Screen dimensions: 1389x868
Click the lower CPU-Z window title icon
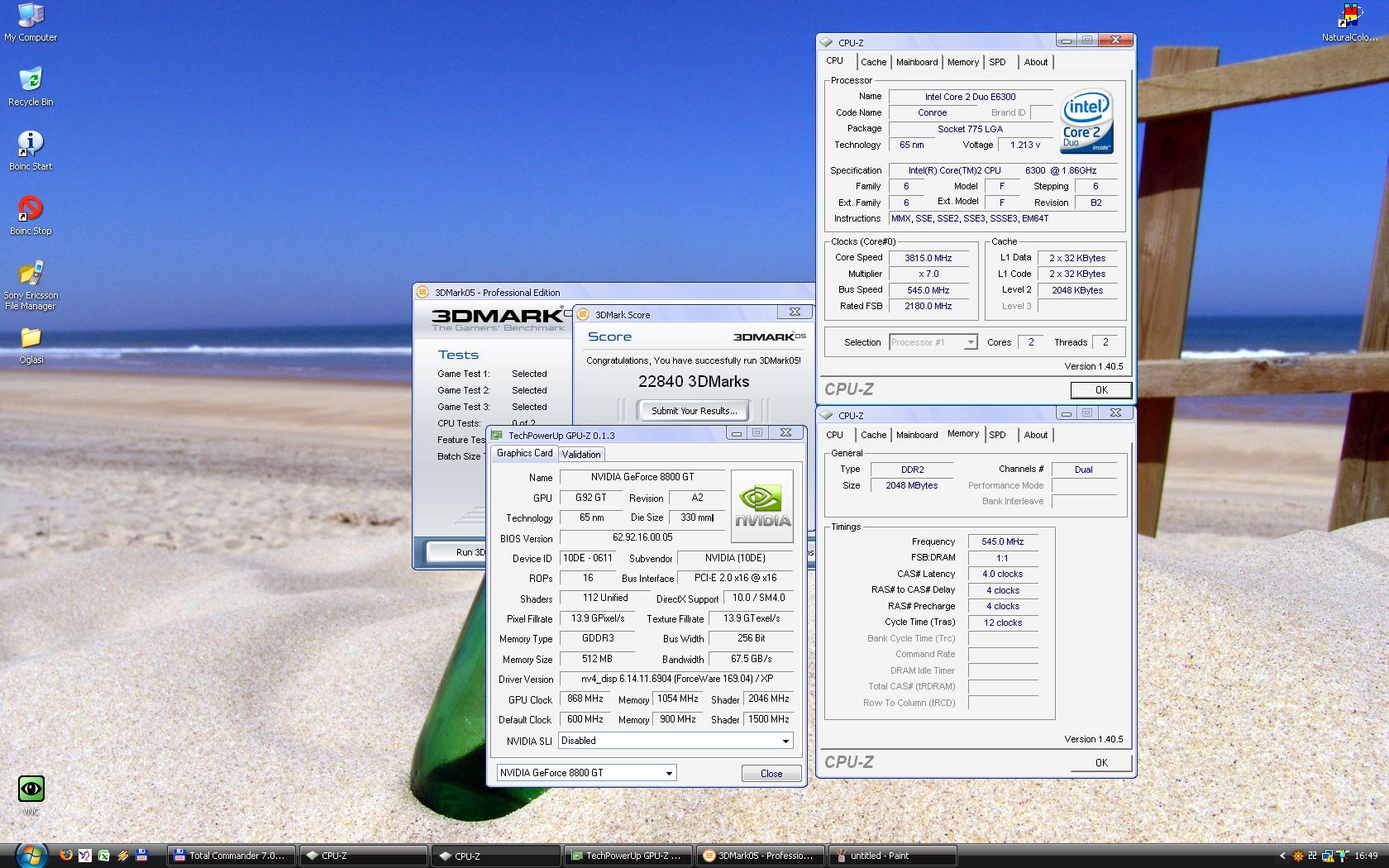coord(826,415)
